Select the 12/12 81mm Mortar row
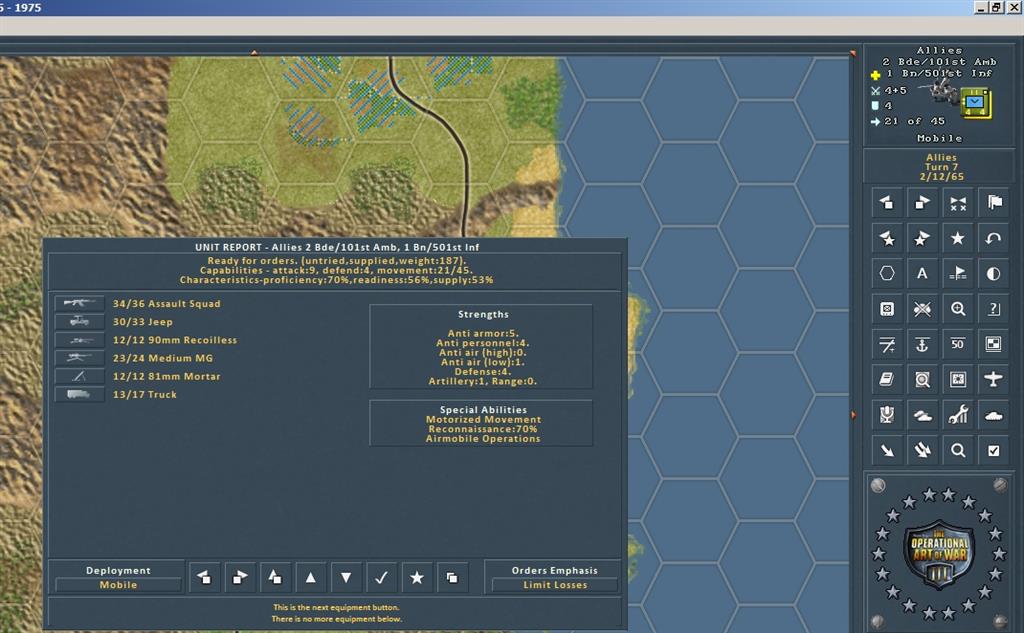 tap(167, 377)
